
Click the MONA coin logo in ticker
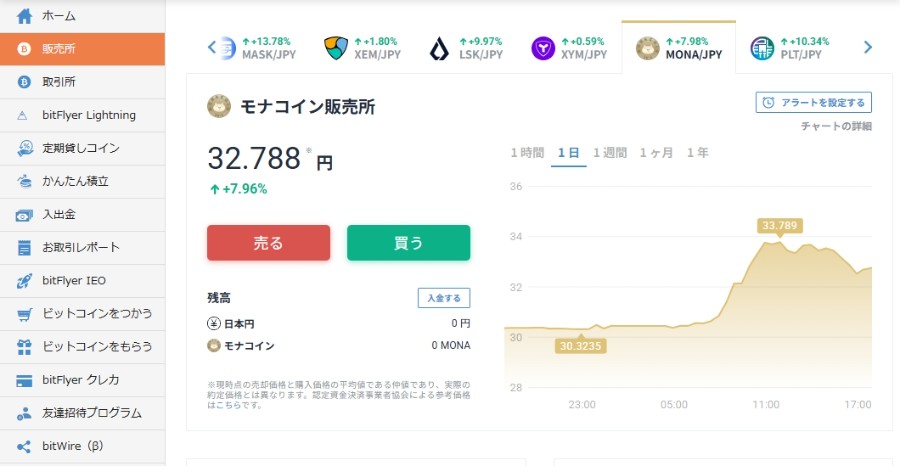(x=647, y=48)
